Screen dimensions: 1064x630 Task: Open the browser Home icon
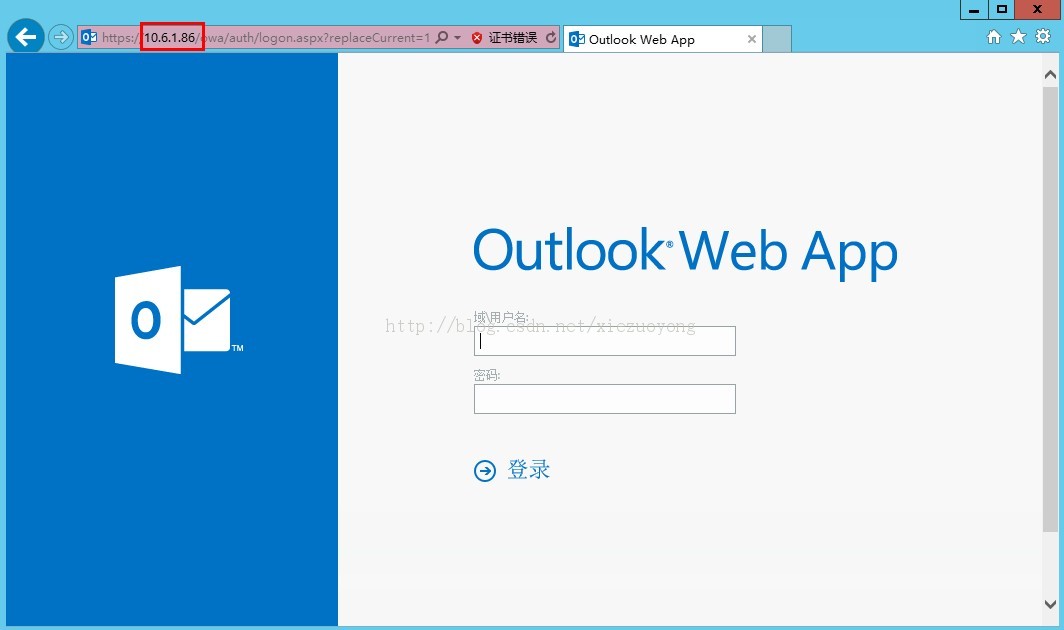993,37
